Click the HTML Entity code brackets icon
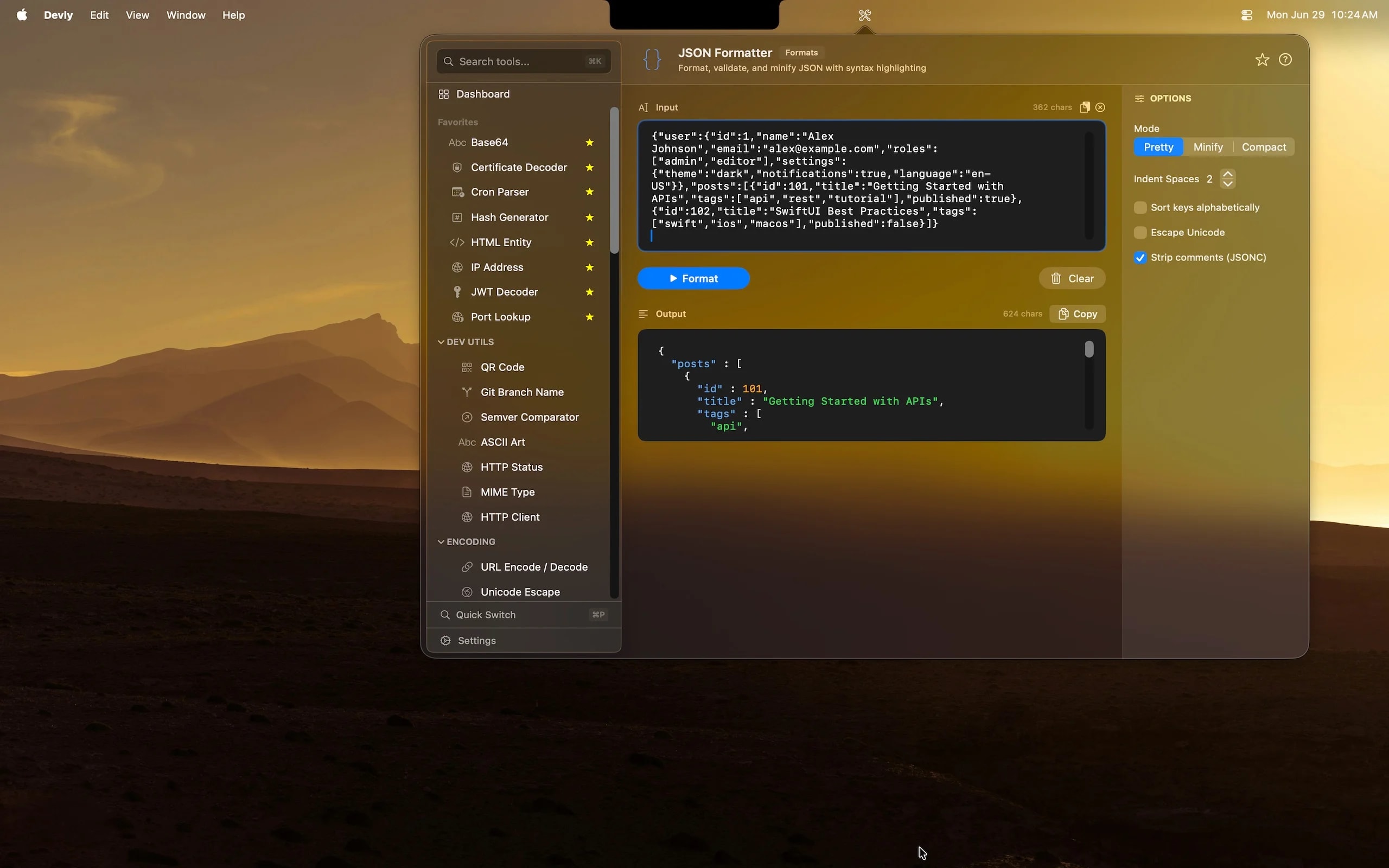1389x868 pixels. (457, 242)
